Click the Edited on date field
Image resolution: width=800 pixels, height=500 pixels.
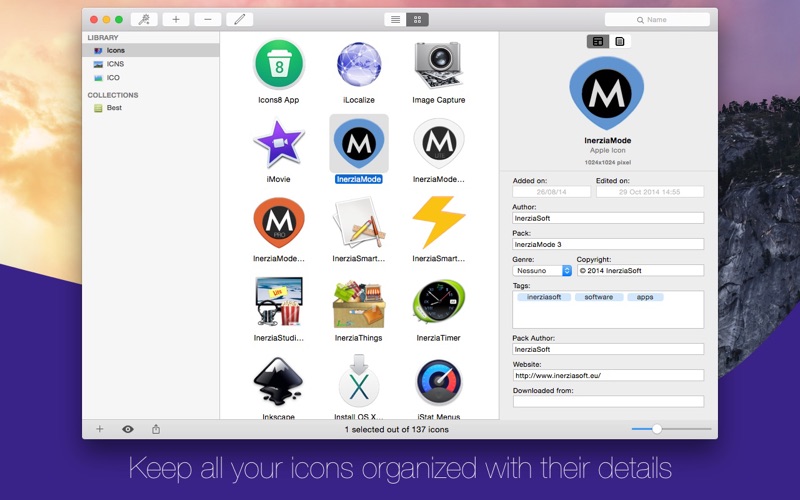click(650, 192)
